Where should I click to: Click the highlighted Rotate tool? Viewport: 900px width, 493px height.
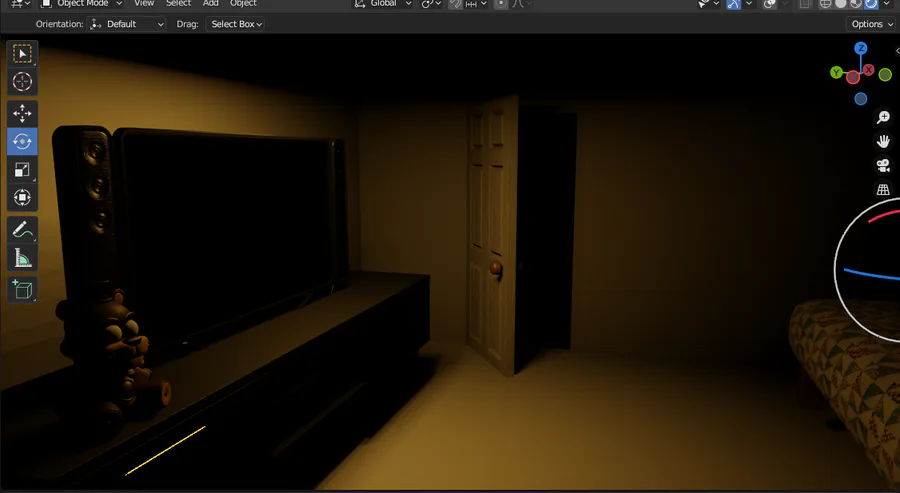click(x=22, y=142)
